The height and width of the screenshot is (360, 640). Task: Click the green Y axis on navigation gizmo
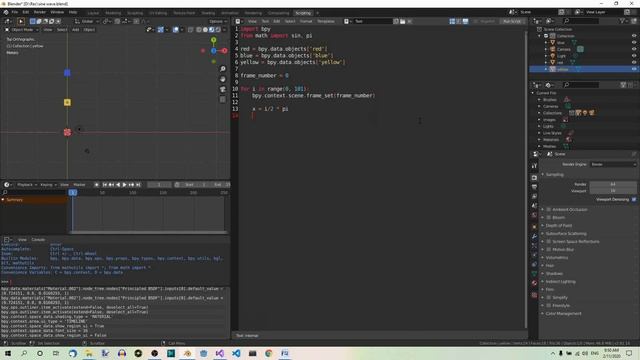pyautogui.click(x=213, y=40)
